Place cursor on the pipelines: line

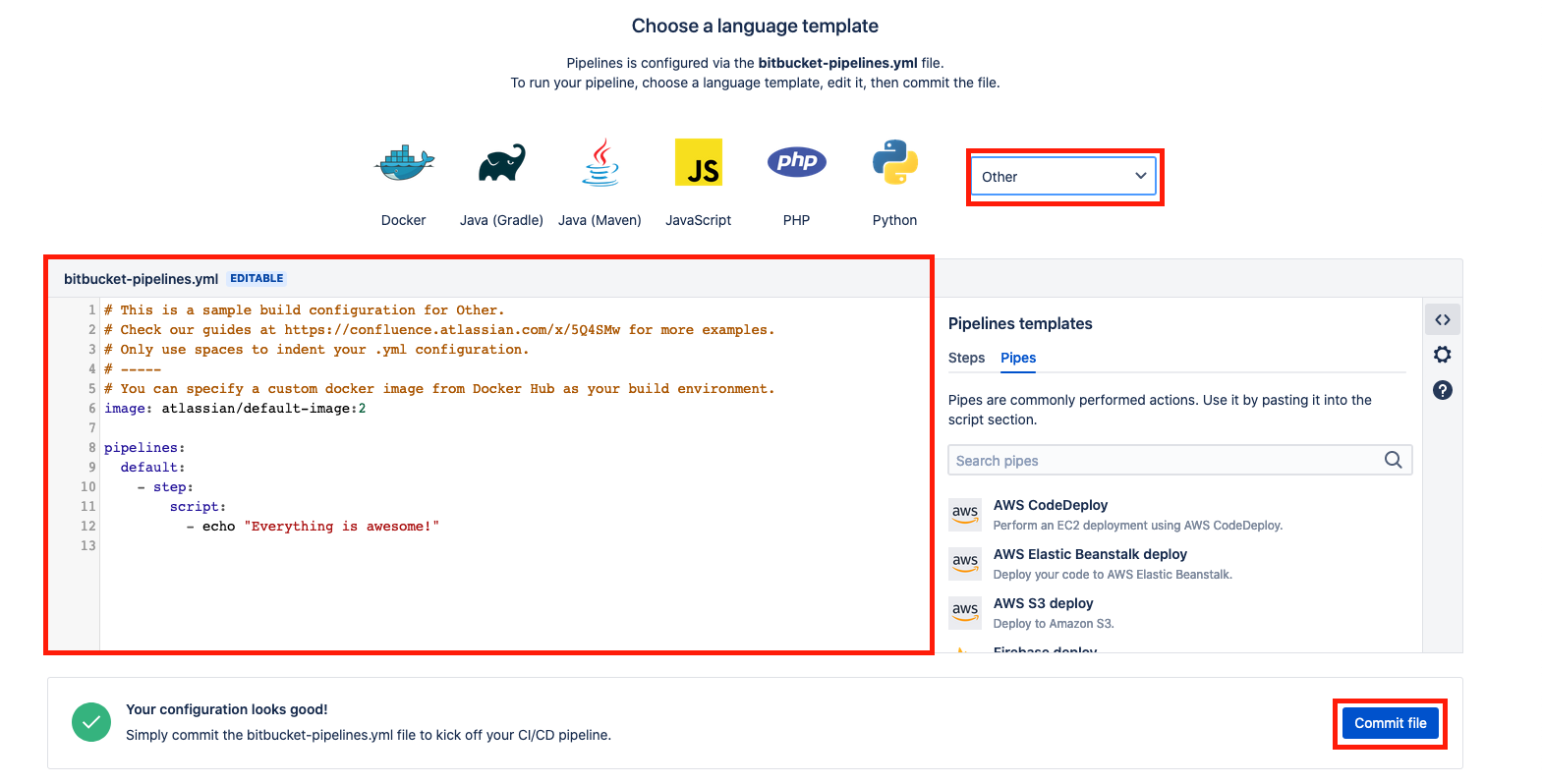coord(144,448)
